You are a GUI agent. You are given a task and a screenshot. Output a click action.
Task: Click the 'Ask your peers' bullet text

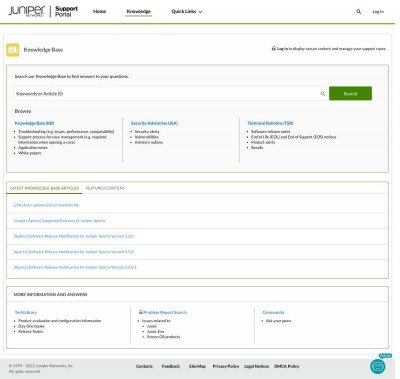coord(279,321)
